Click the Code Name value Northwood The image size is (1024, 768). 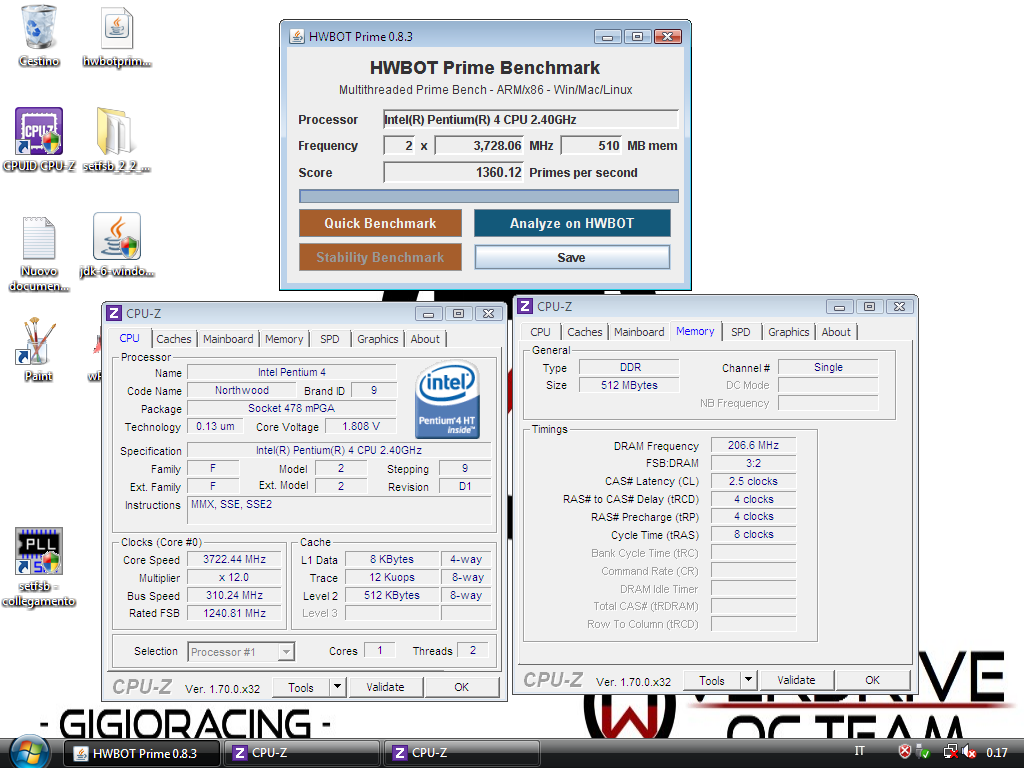[x=242, y=390]
